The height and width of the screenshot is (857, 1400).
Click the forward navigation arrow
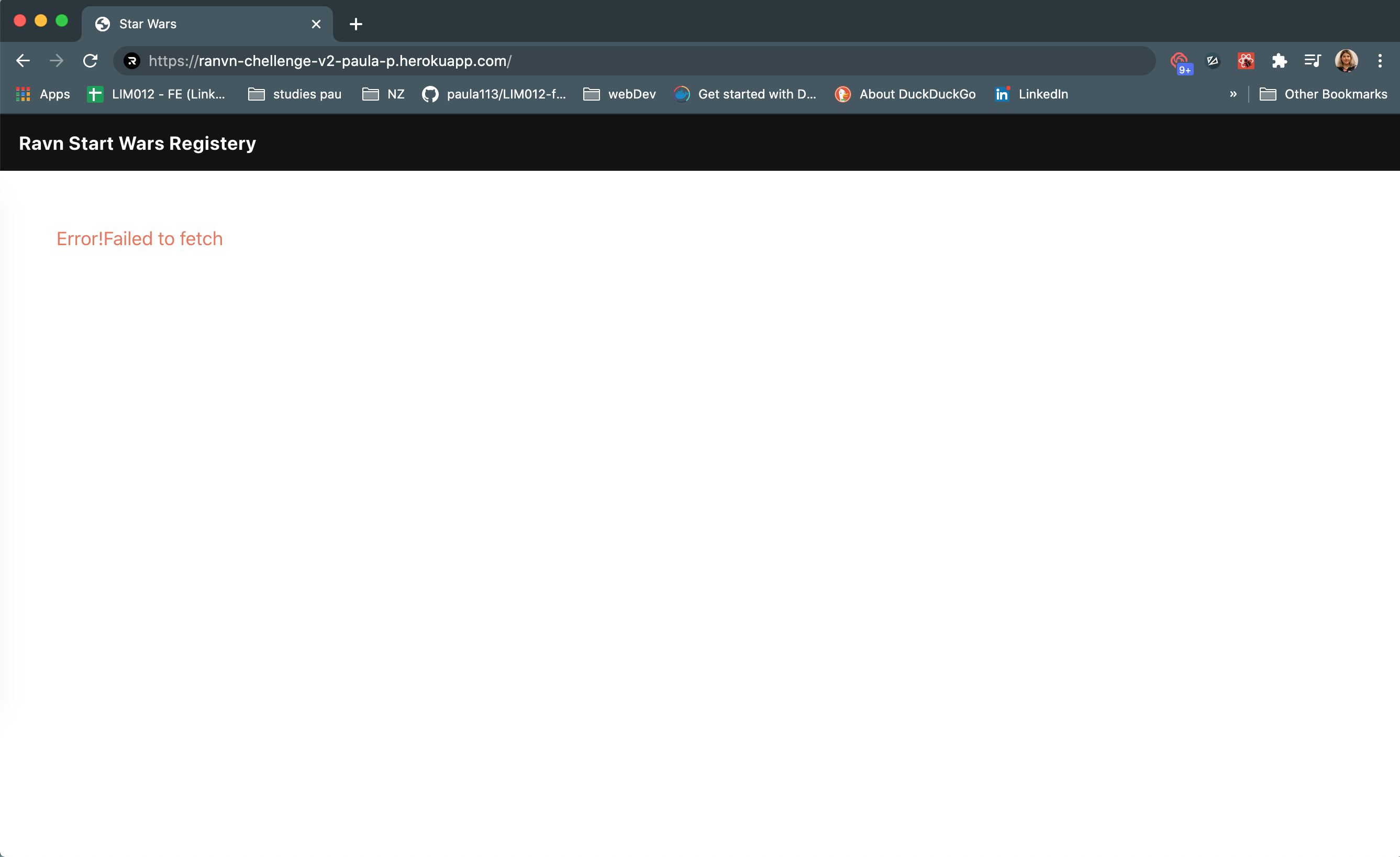point(56,61)
